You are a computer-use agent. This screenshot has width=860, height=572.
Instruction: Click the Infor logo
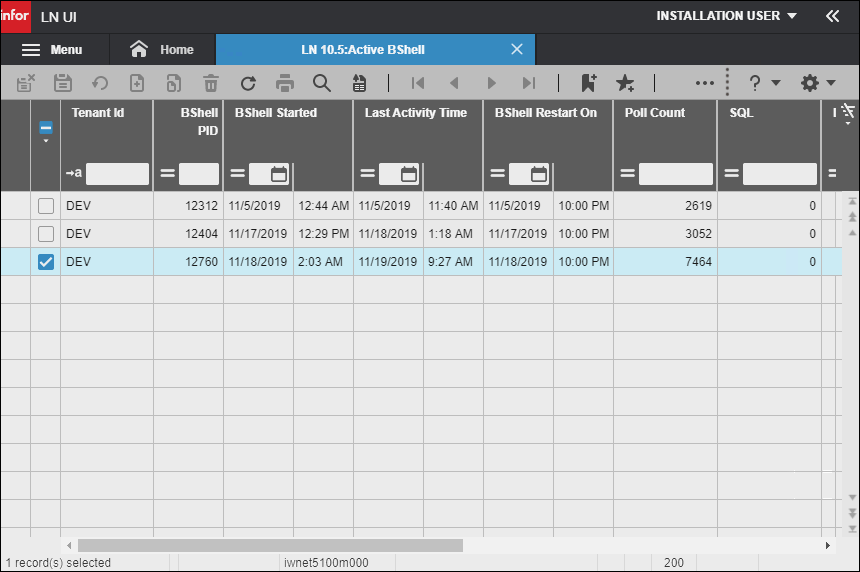click(15, 16)
